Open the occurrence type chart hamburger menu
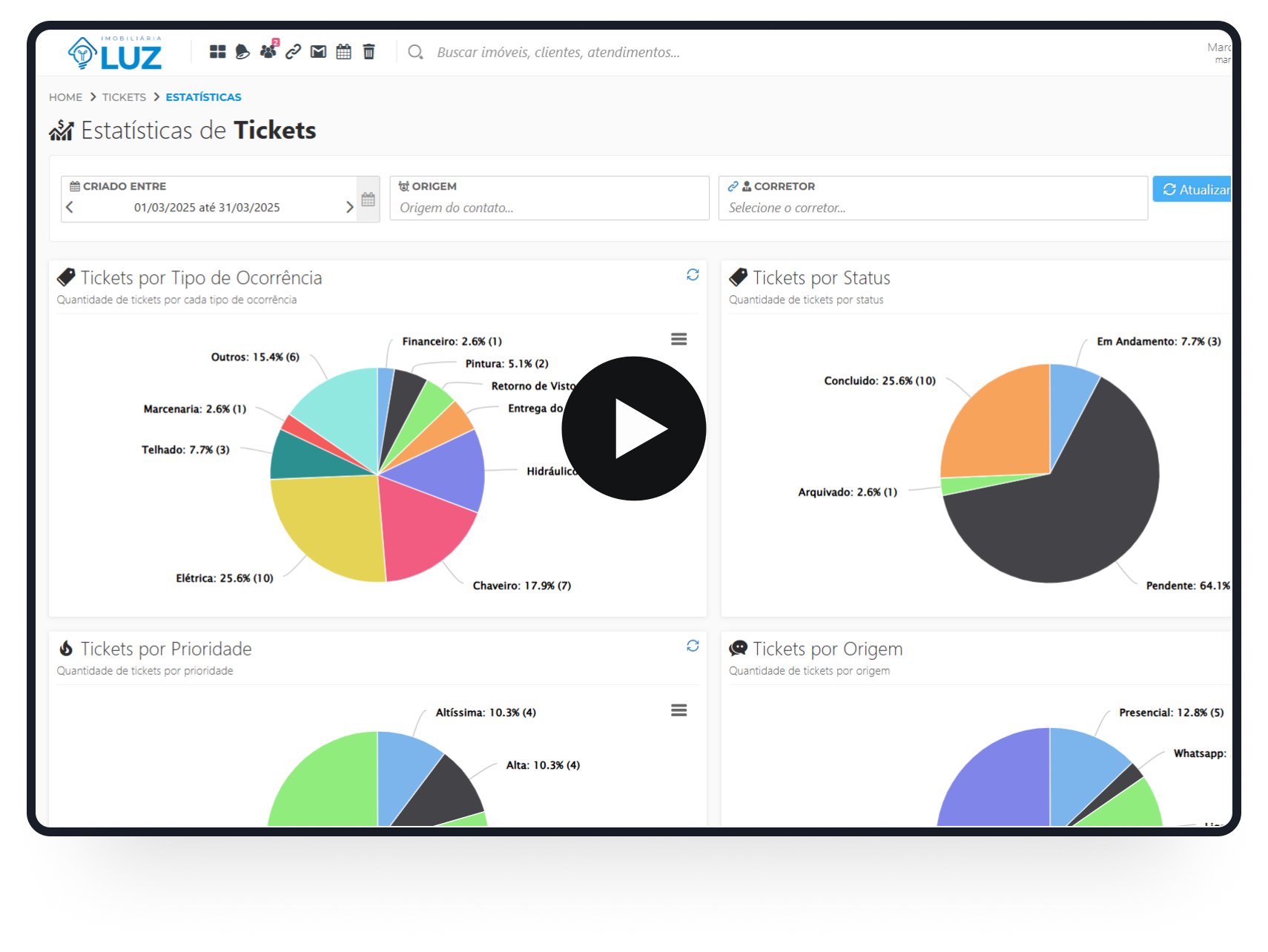The width and height of the screenshot is (1268, 952). point(678,339)
